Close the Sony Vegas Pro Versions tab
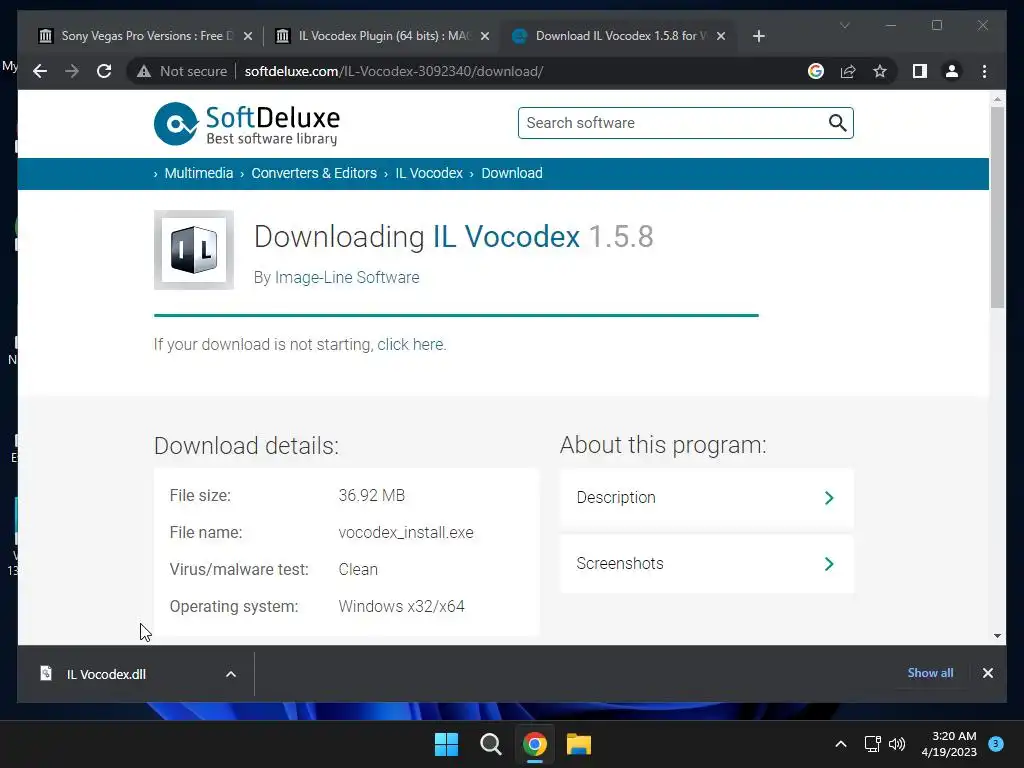The width and height of the screenshot is (1024, 768). tap(248, 36)
